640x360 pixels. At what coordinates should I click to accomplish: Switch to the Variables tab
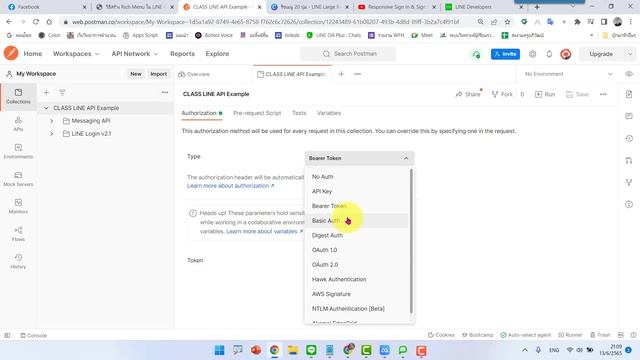click(x=329, y=113)
